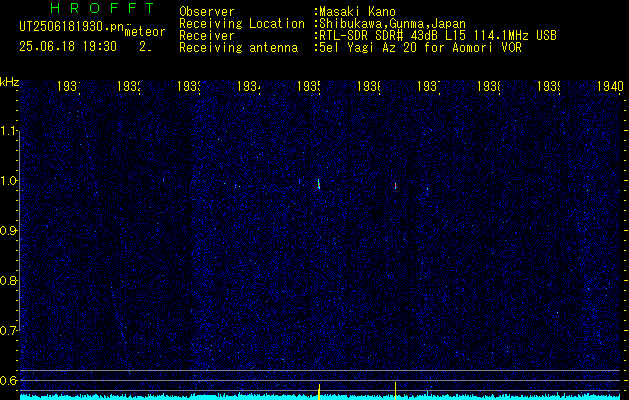
Task: Select the file name UT2506181930.pn
Action: click(x=71, y=27)
